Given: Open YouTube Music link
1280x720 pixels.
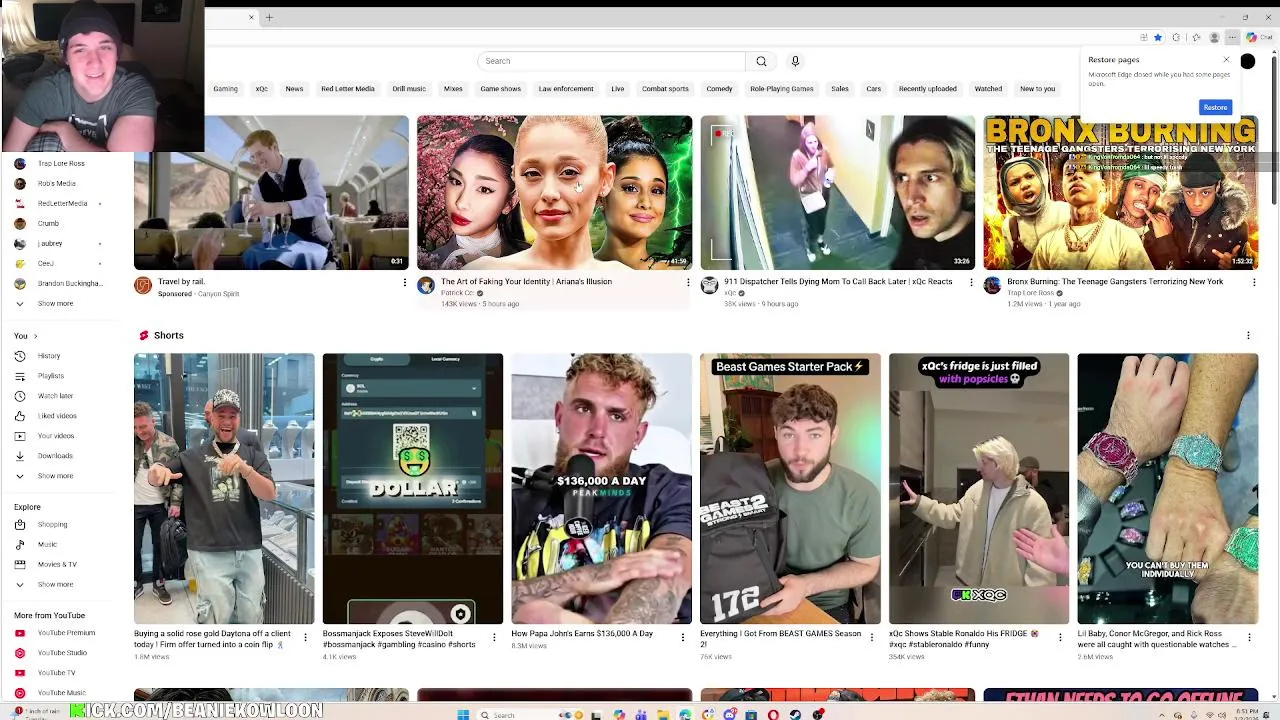Looking at the screenshot, I should 61,692.
